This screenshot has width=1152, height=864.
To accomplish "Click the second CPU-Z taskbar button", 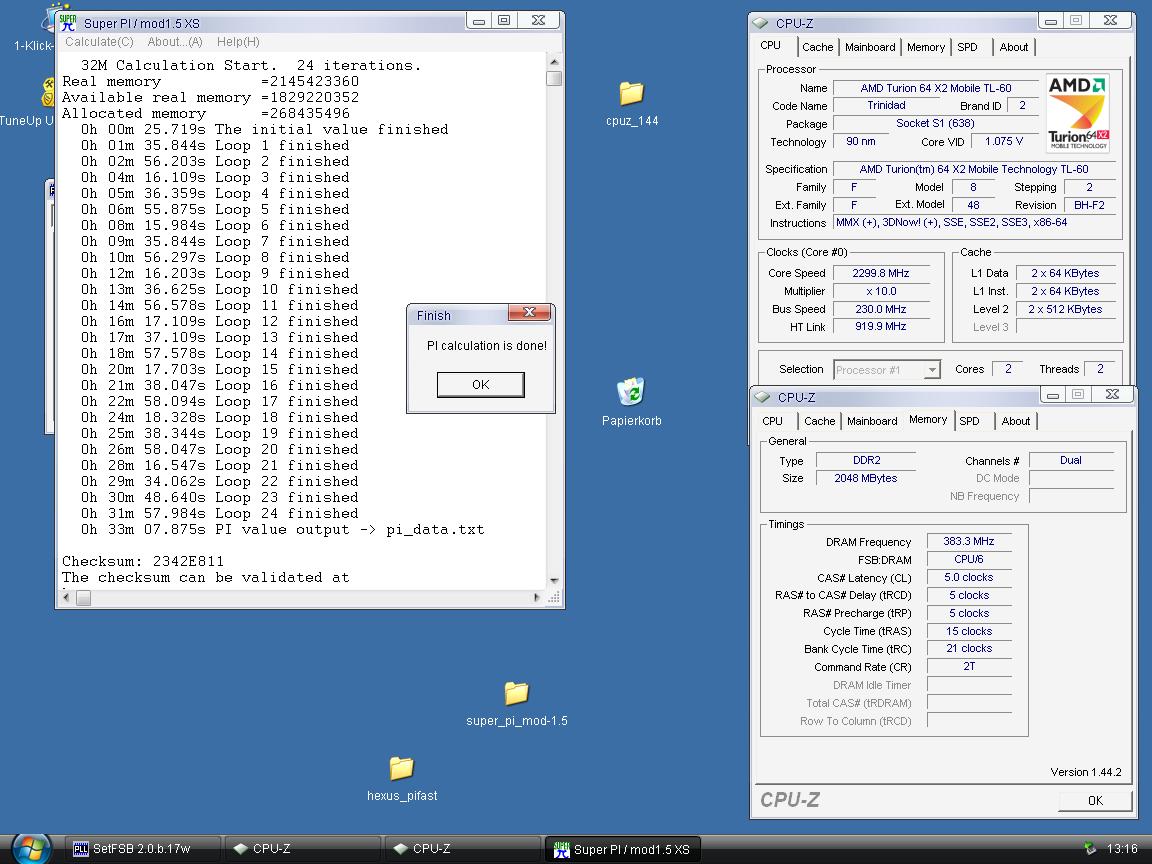I will [463, 849].
